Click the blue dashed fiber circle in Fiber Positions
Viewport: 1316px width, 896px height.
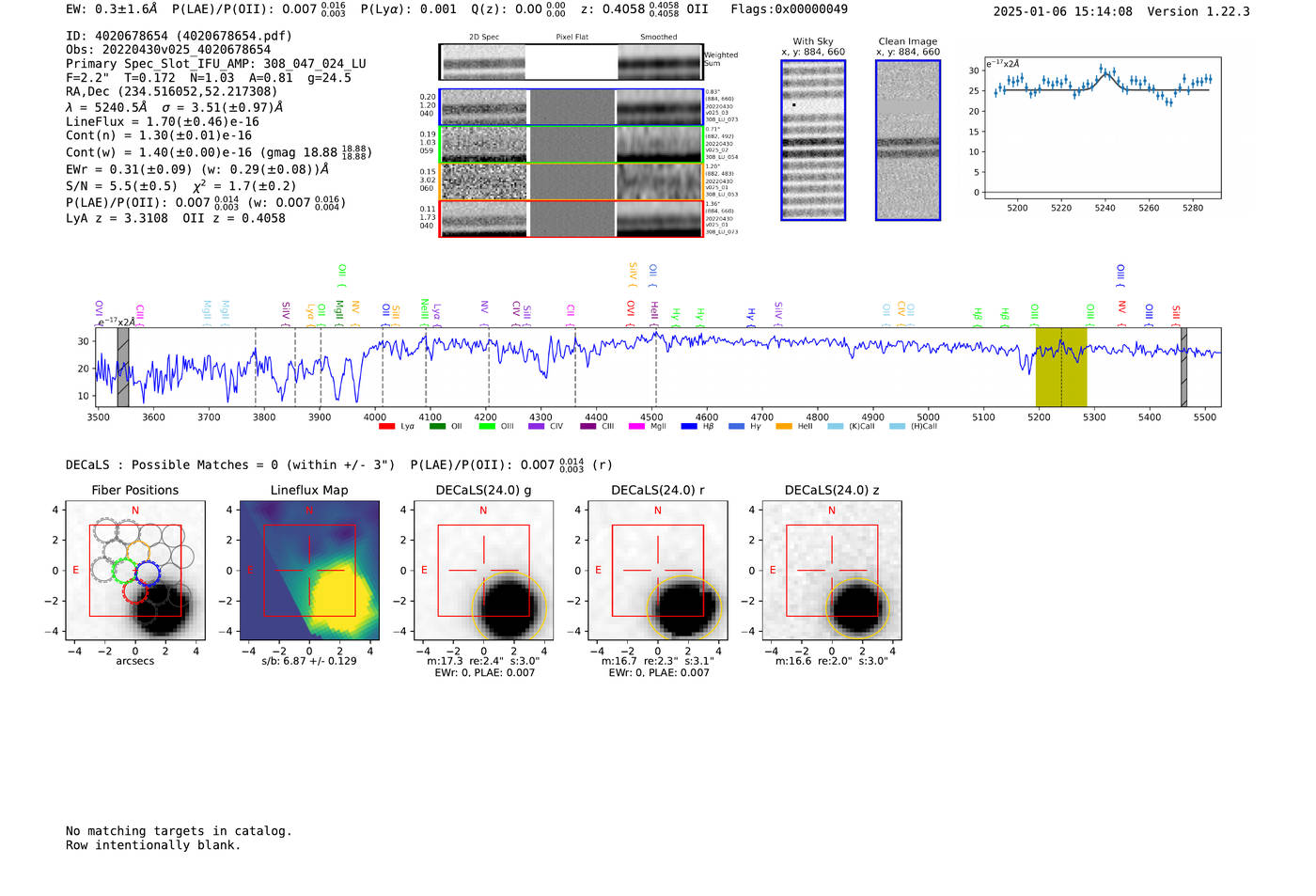coord(148,573)
